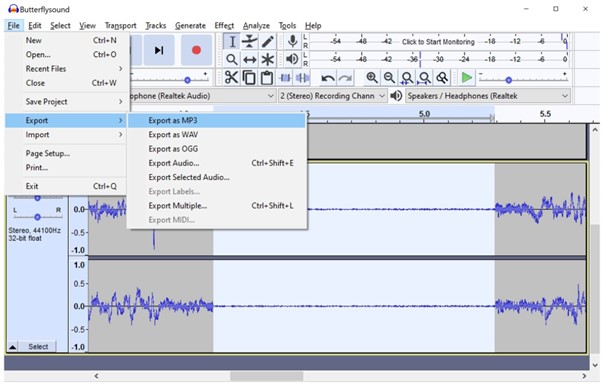Click the recording volume slider
Screen dimensions: 602x387
coord(170,80)
